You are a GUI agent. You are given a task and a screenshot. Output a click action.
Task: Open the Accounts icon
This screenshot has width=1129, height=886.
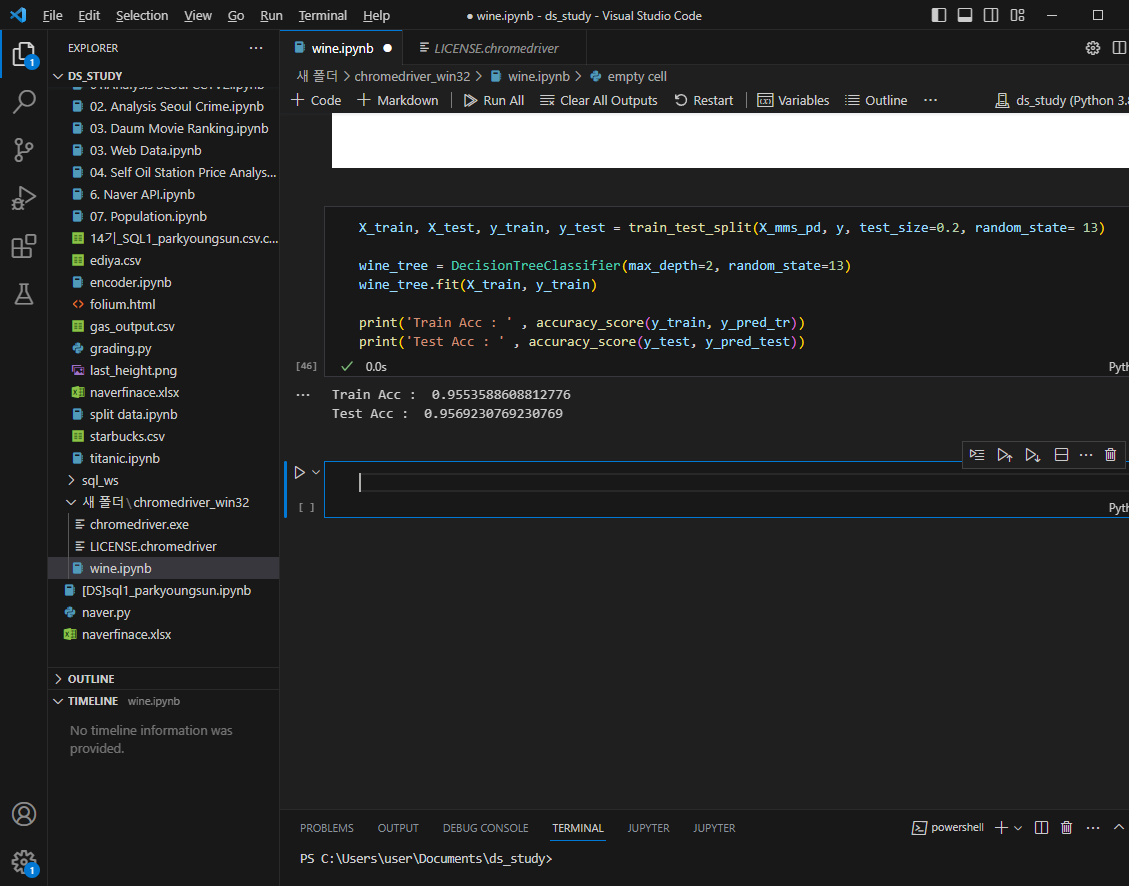coord(24,814)
